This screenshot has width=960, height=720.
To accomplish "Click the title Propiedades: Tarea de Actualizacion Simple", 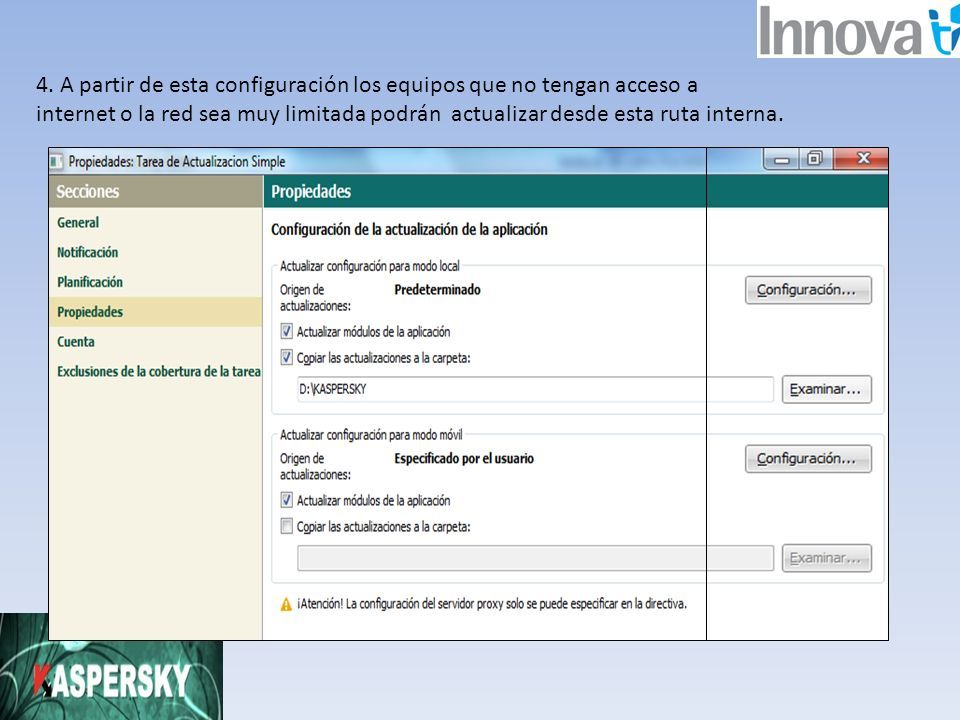I will point(177,162).
